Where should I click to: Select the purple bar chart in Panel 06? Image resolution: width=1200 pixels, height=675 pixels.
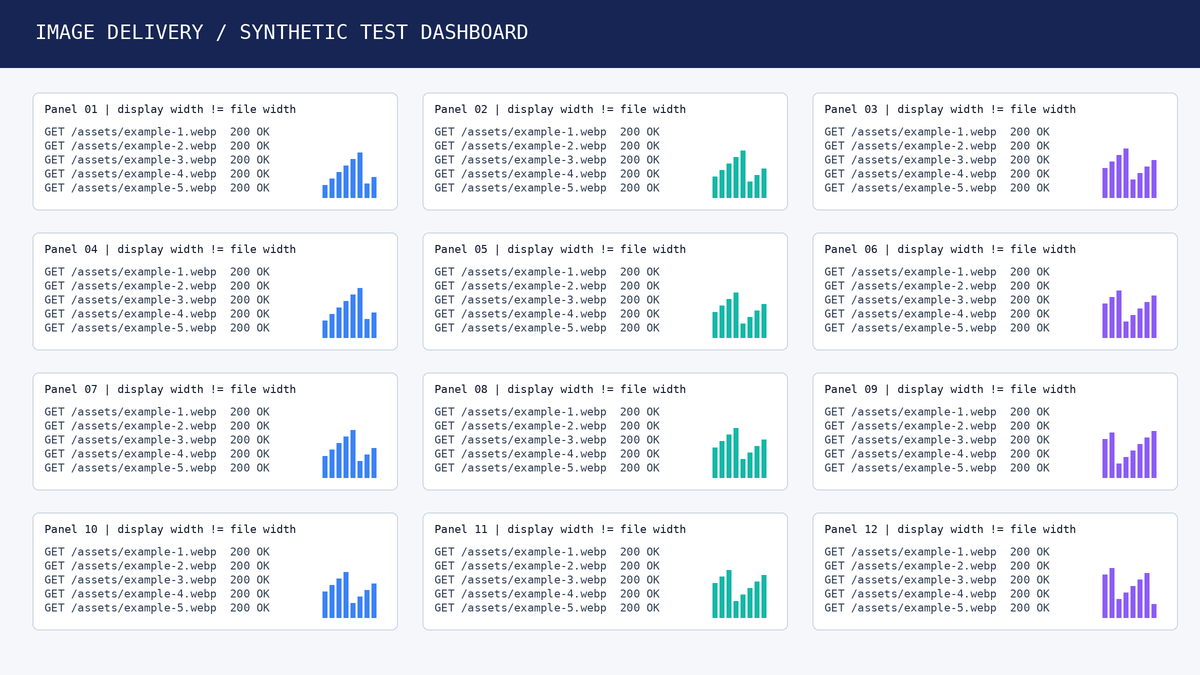[1129, 314]
